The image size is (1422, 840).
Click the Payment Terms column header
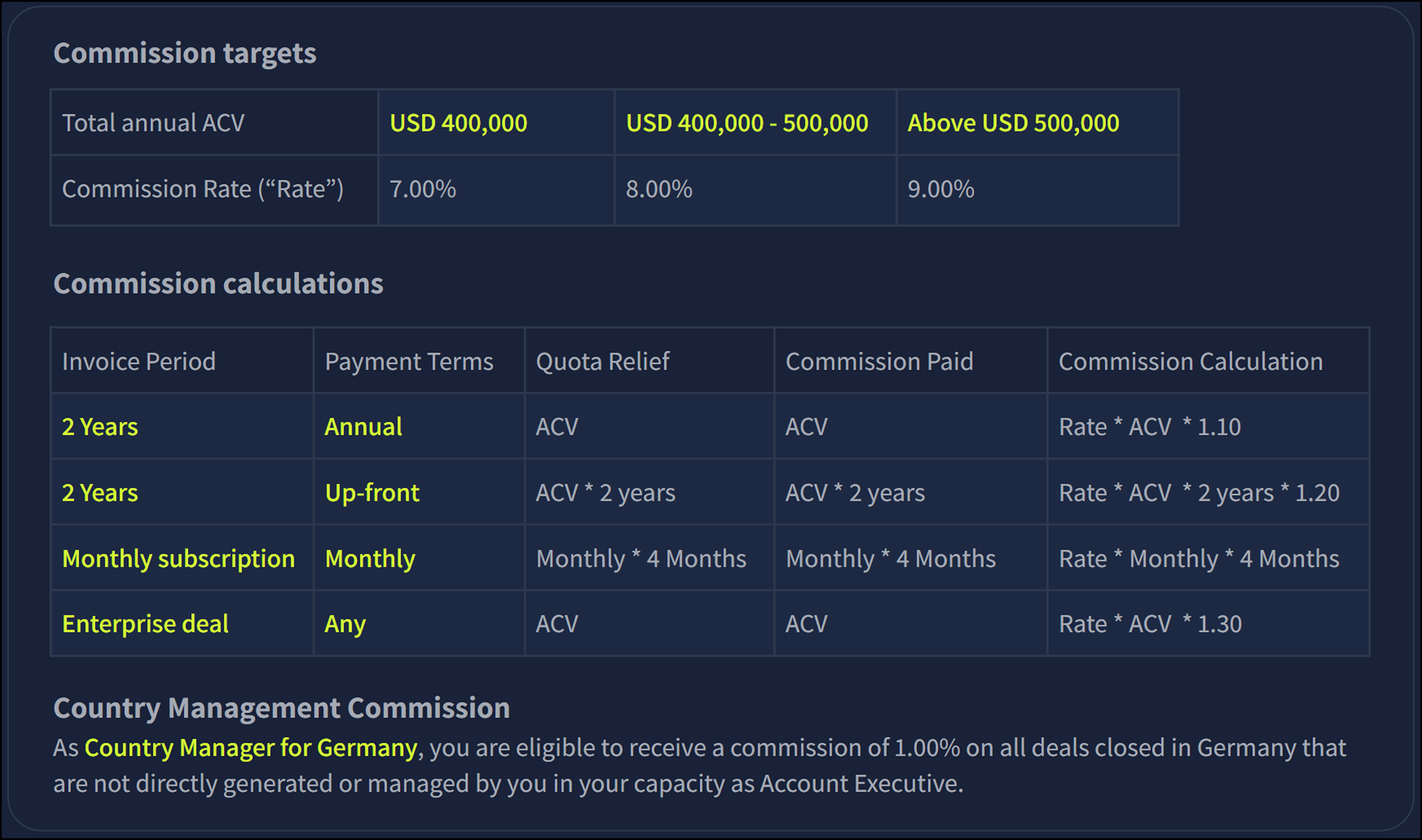[409, 361]
